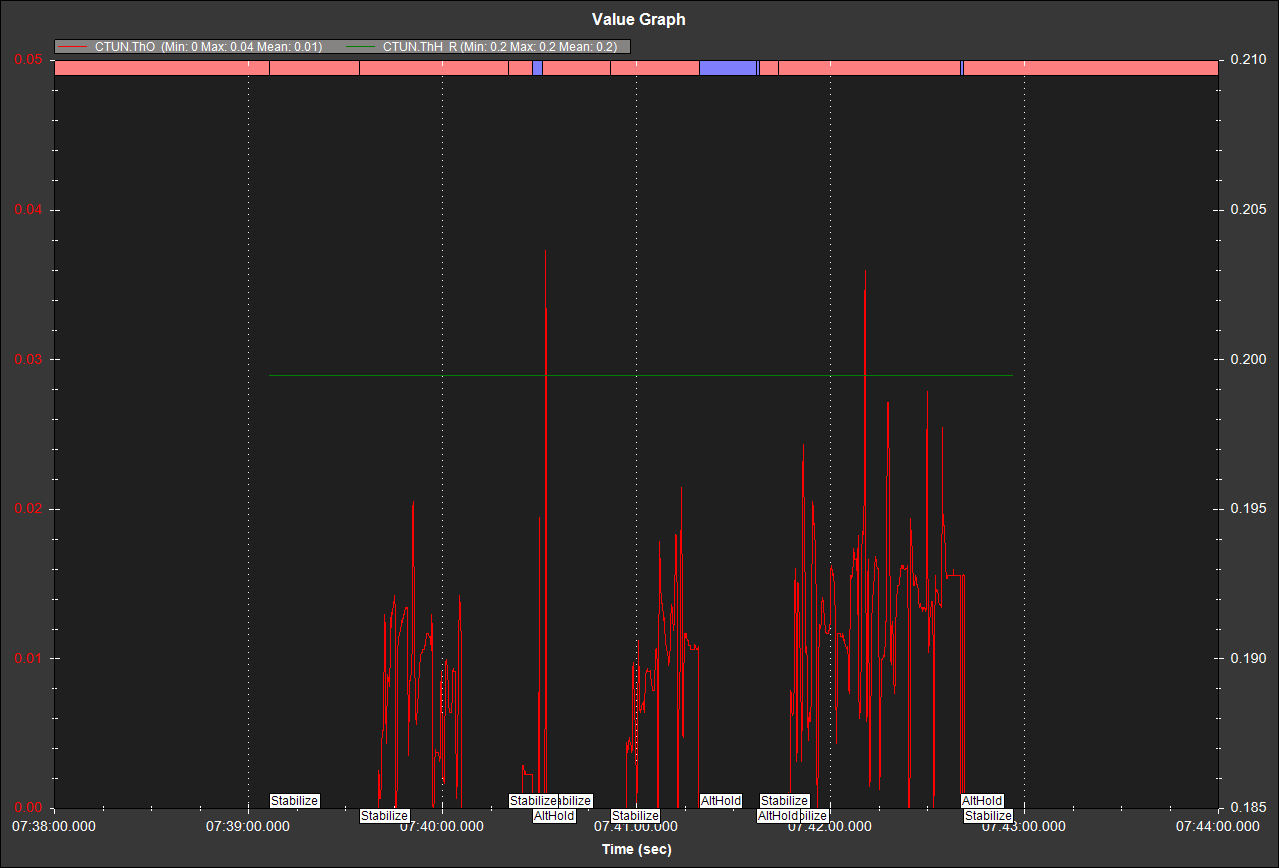Viewport: 1279px width, 868px height.
Task: Click the Time (sec) axis label
Action: 636,849
